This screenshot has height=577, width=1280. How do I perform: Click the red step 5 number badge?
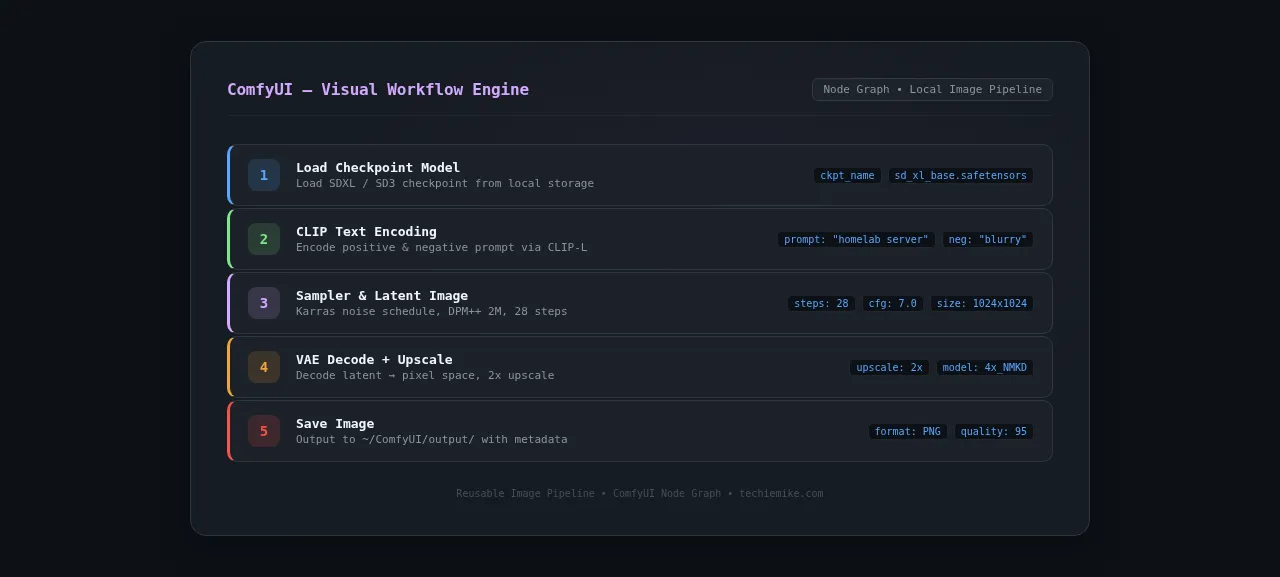[264, 431]
